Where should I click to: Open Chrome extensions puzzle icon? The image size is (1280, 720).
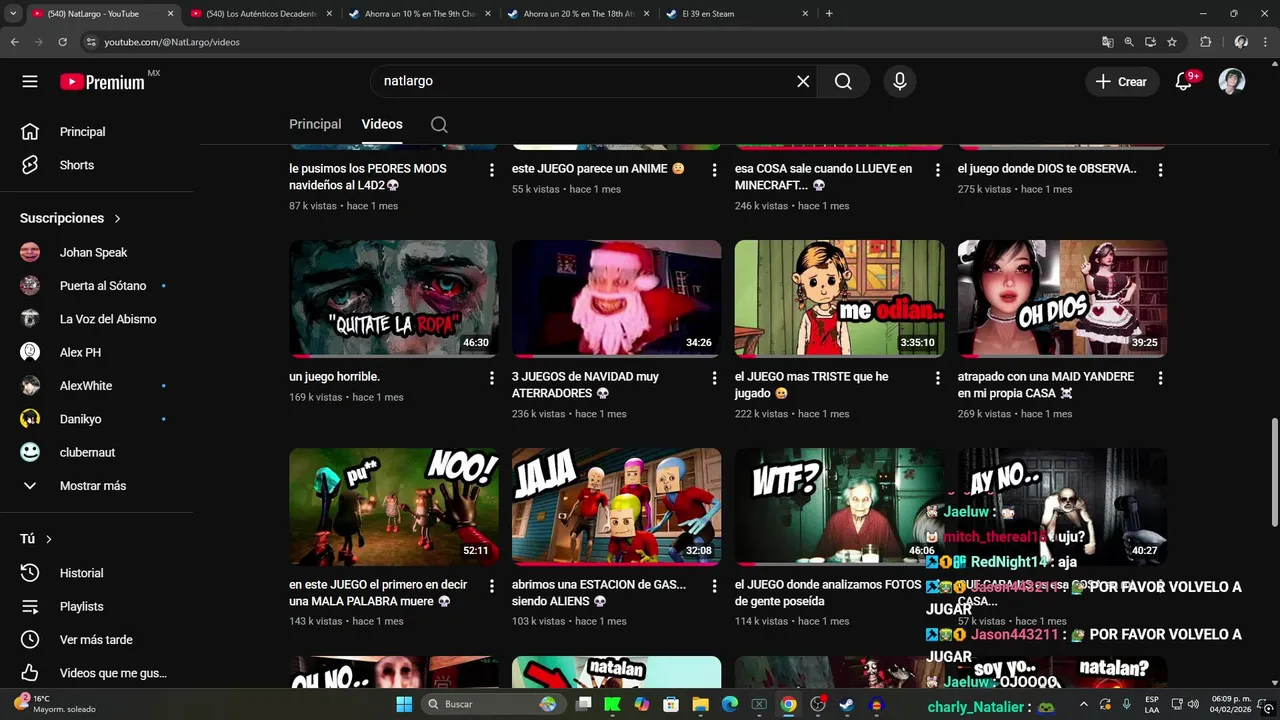(1206, 42)
